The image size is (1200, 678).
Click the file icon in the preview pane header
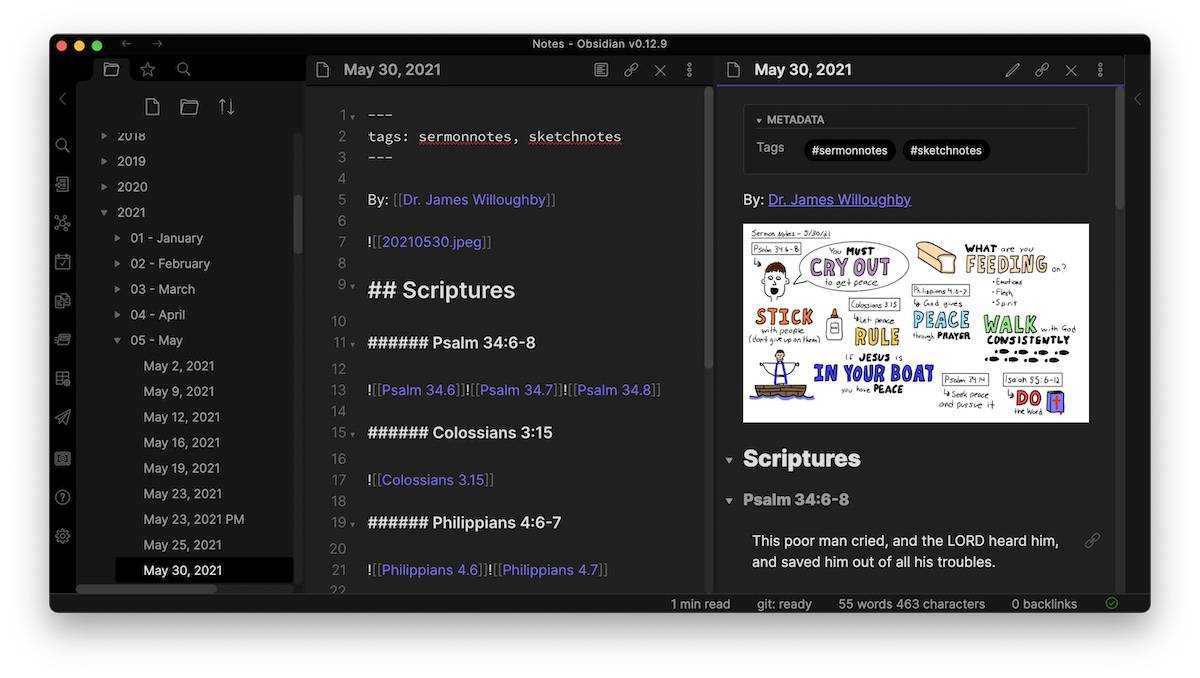[x=733, y=70]
